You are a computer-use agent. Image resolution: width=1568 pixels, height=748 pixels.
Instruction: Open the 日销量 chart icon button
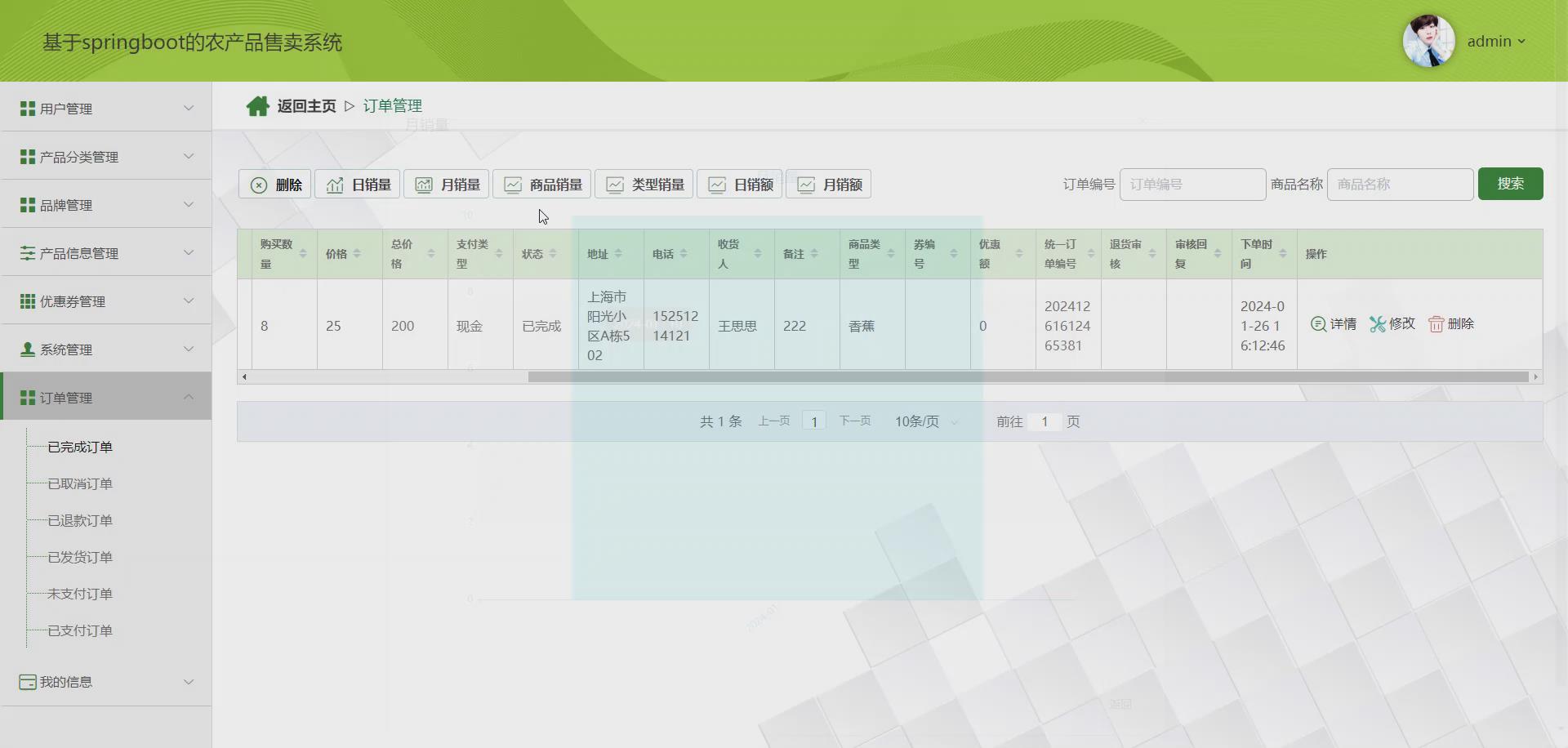tap(335, 184)
